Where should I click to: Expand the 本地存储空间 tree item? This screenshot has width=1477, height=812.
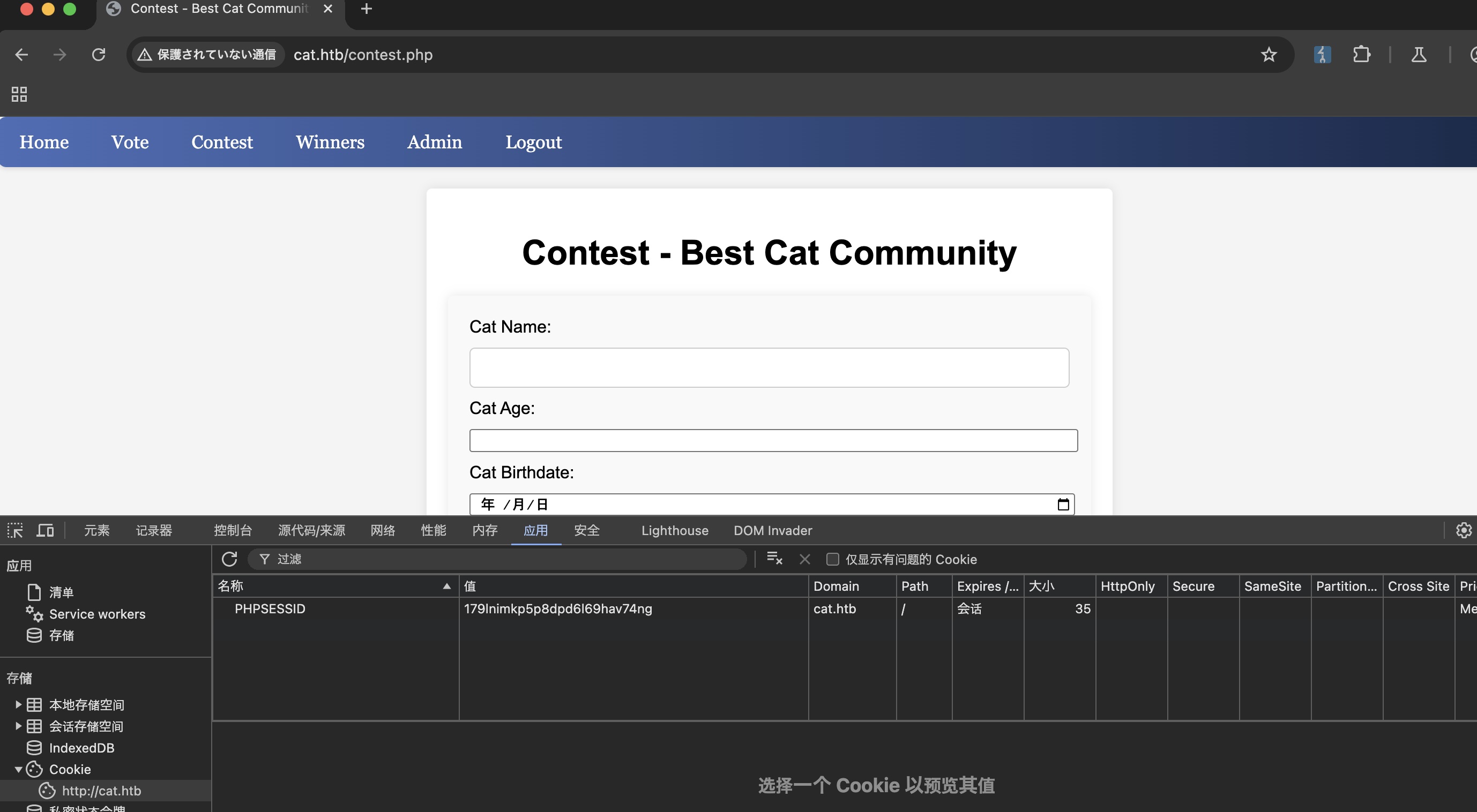pyautogui.click(x=18, y=704)
